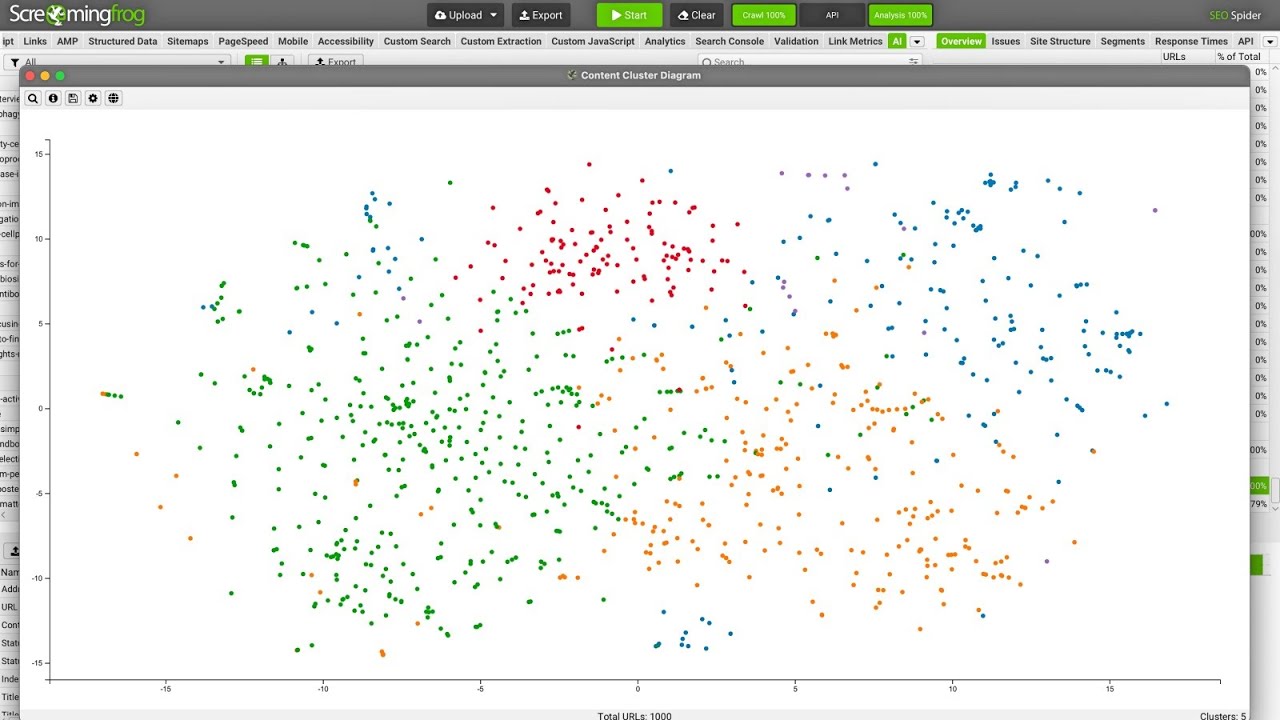Click the Clusters: 5 status text

coord(1222,715)
